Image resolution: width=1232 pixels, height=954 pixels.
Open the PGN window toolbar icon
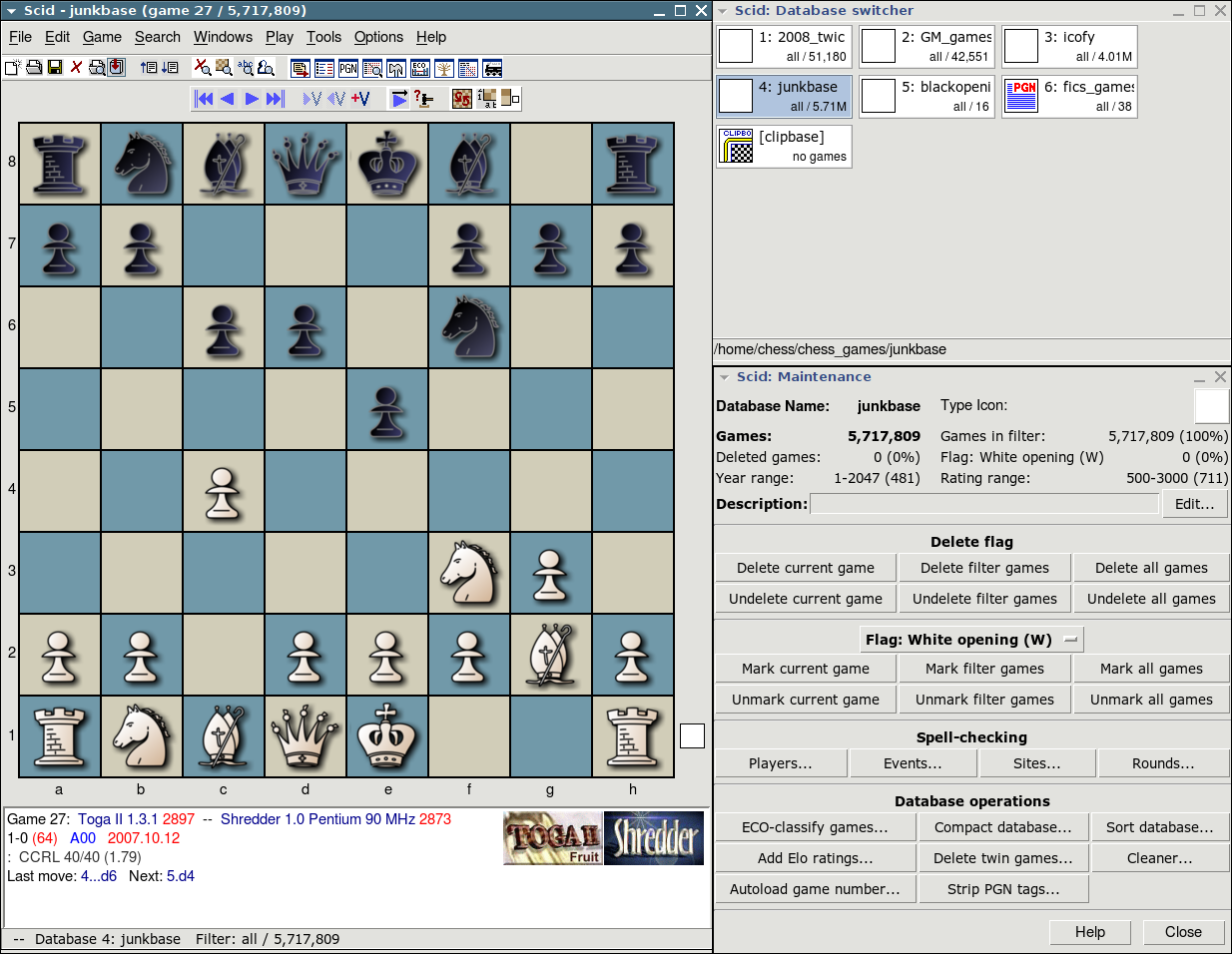pyautogui.click(x=348, y=69)
